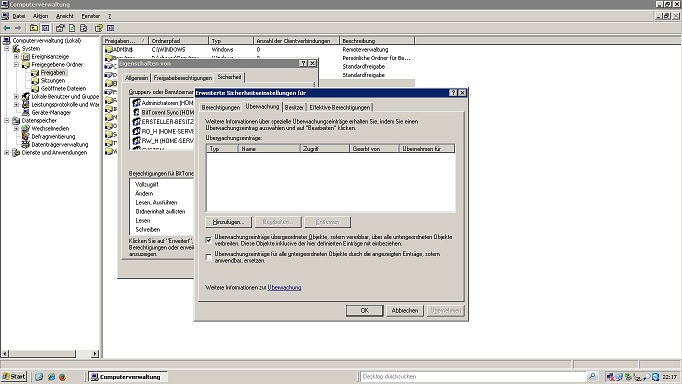Image resolution: width=682 pixels, height=384 pixels.
Task: Click the Geräte-Manager icon in tree
Action: pos(26,113)
